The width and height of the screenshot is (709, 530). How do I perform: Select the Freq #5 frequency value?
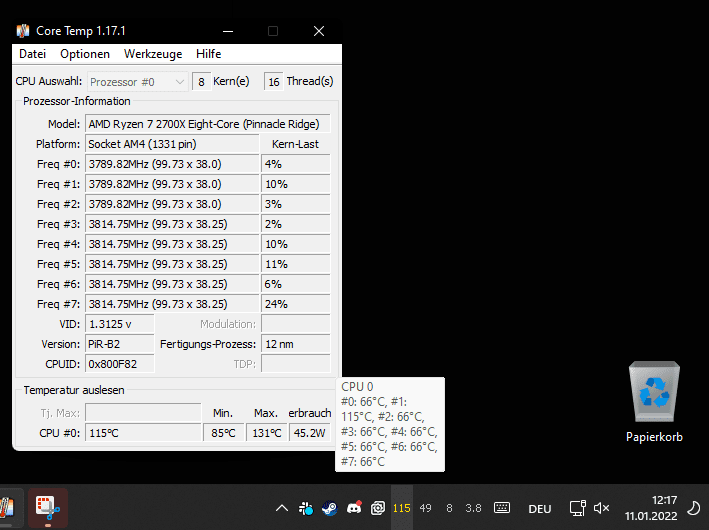click(x=172, y=264)
